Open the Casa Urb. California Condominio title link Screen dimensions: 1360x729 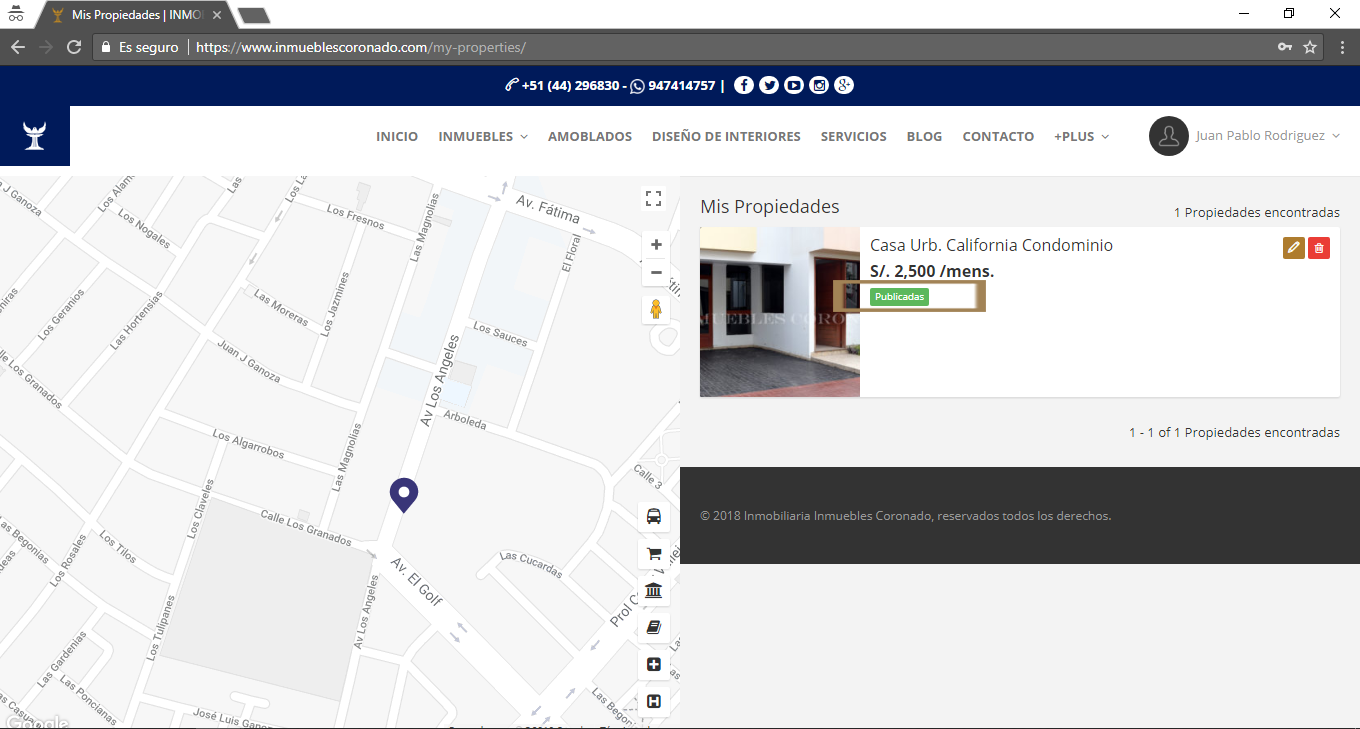[991, 245]
